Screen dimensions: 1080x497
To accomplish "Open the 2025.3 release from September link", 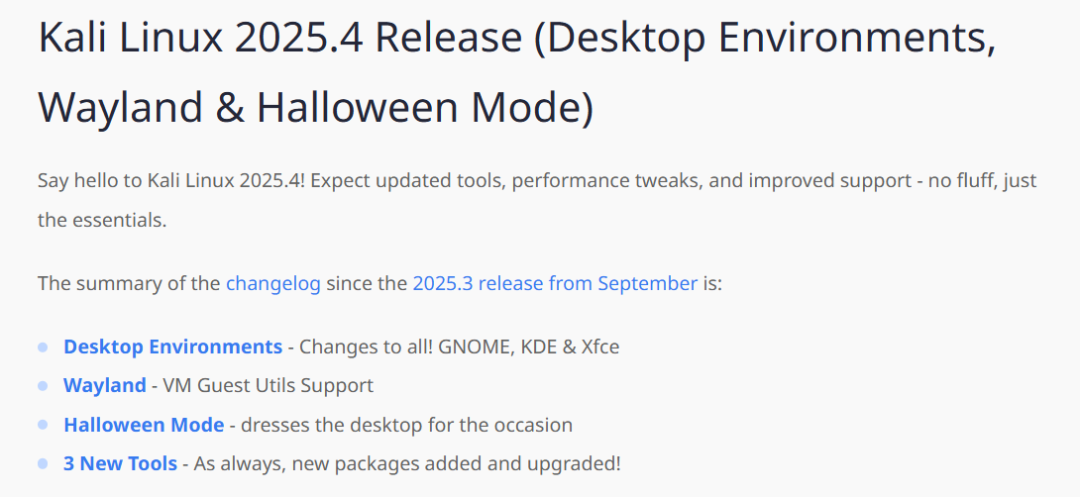I will click(555, 284).
